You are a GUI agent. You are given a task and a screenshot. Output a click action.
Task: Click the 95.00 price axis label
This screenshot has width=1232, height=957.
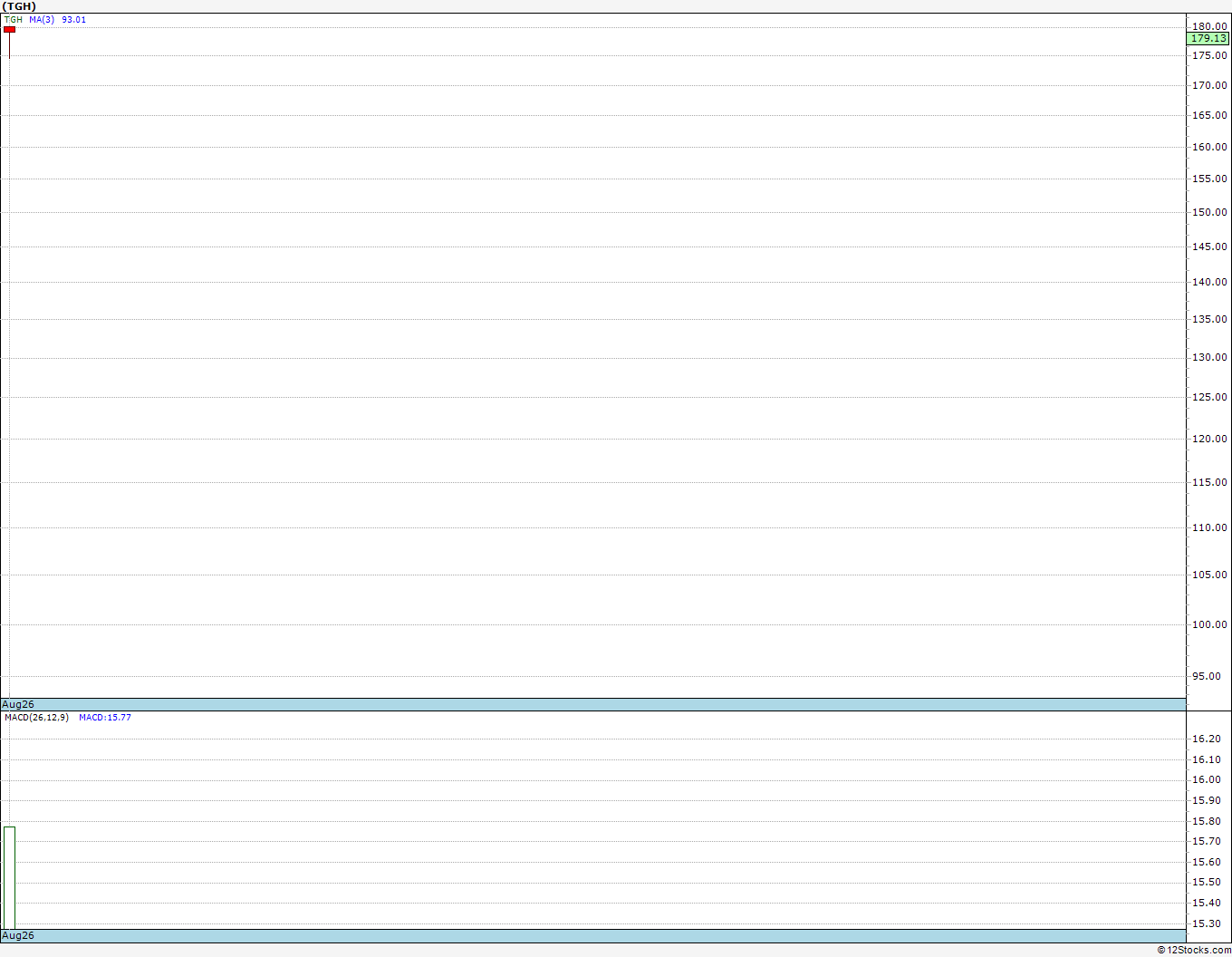click(1206, 676)
